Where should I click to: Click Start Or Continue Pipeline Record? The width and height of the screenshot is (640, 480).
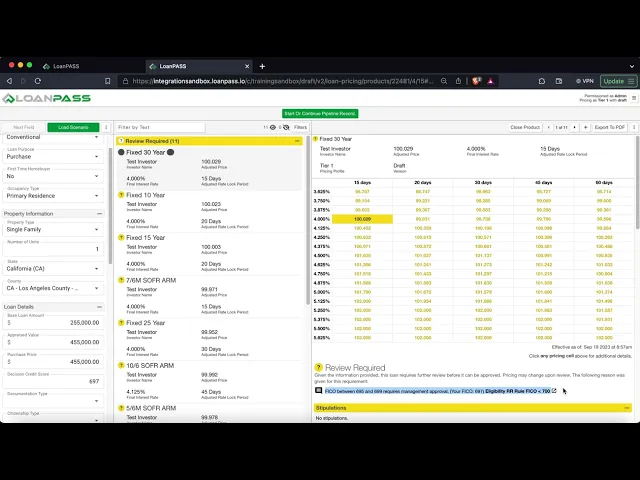coord(320,113)
